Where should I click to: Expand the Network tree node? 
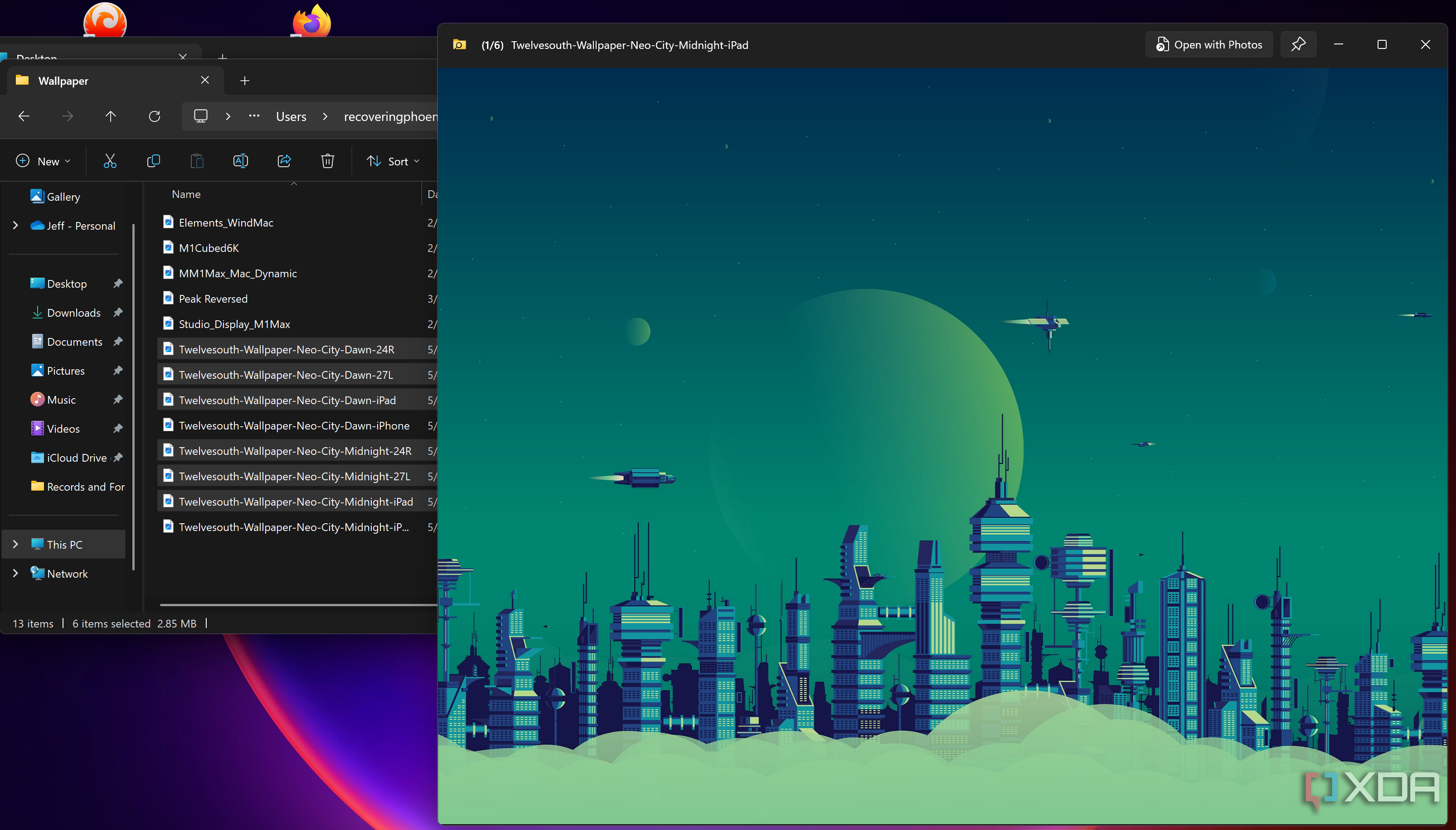15,574
